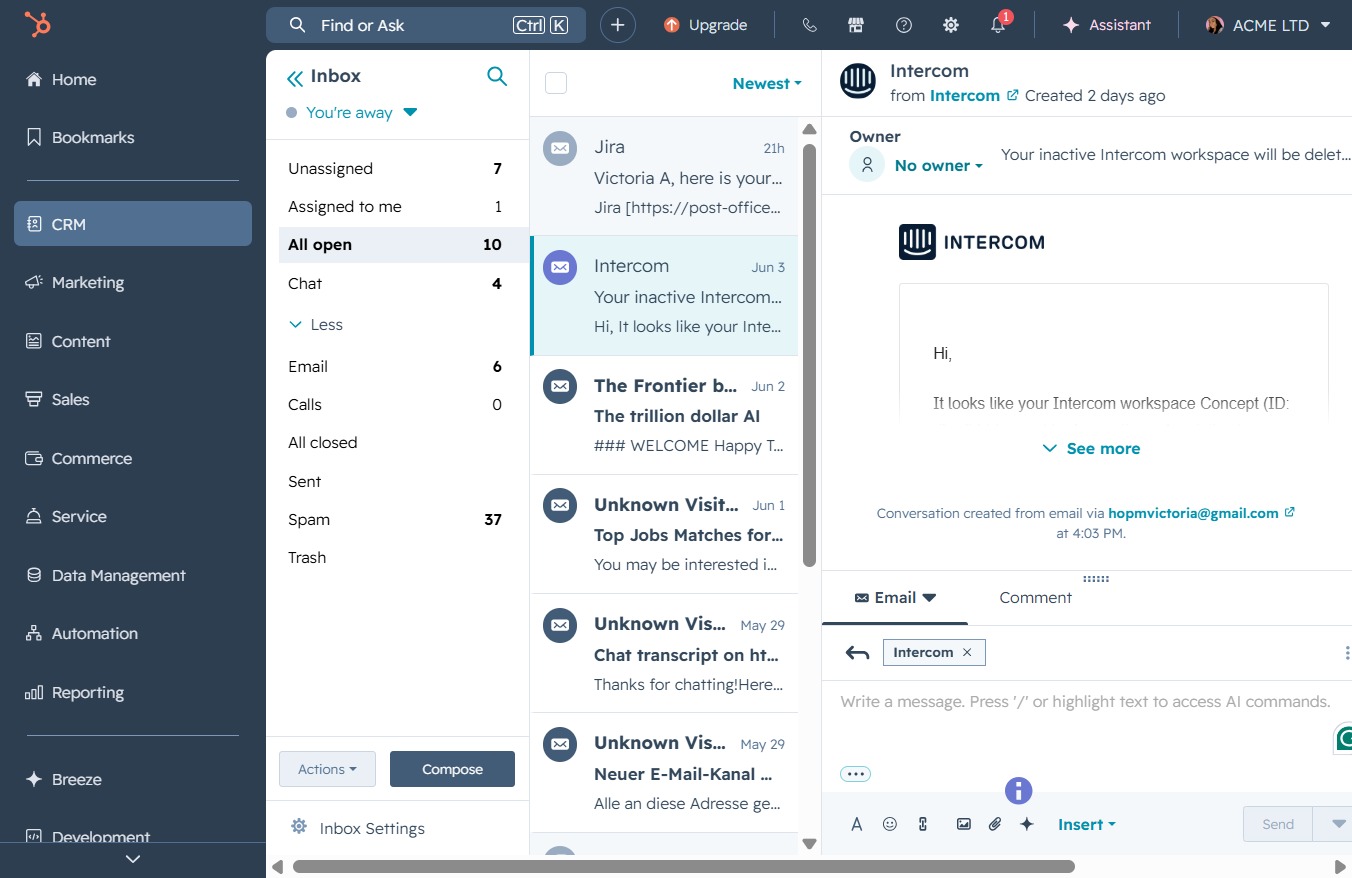Open Automation in sidebar

tap(133, 634)
